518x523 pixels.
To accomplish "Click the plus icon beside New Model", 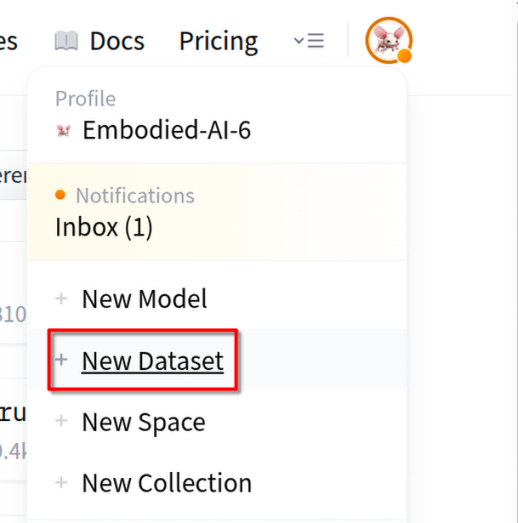I will click(61, 298).
